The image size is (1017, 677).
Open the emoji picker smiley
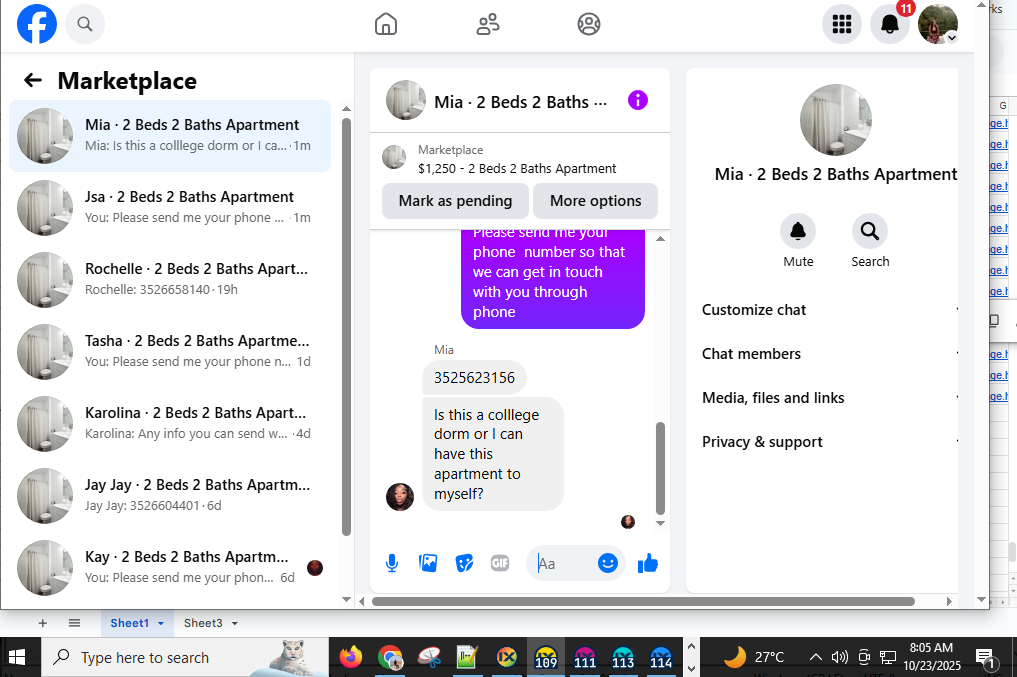[x=608, y=563]
